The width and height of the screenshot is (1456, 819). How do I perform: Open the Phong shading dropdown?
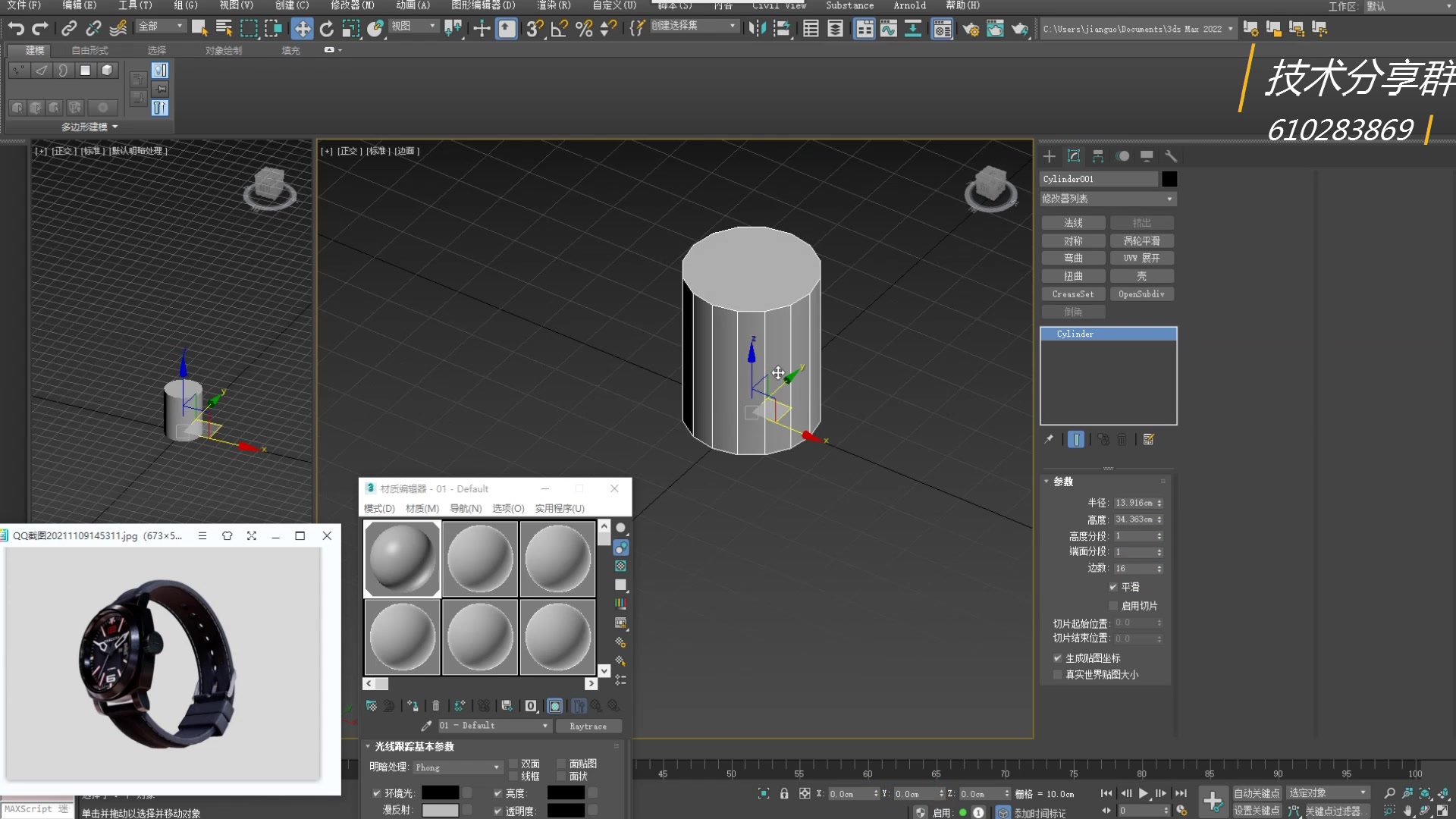click(457, 767)
